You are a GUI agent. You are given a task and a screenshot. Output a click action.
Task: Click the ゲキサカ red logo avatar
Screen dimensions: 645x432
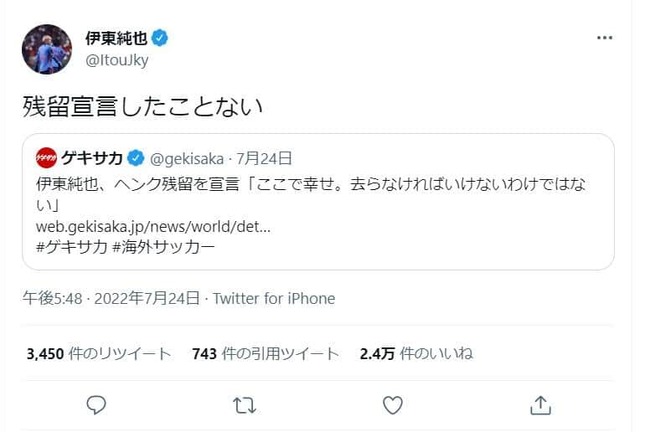point(46,157)
